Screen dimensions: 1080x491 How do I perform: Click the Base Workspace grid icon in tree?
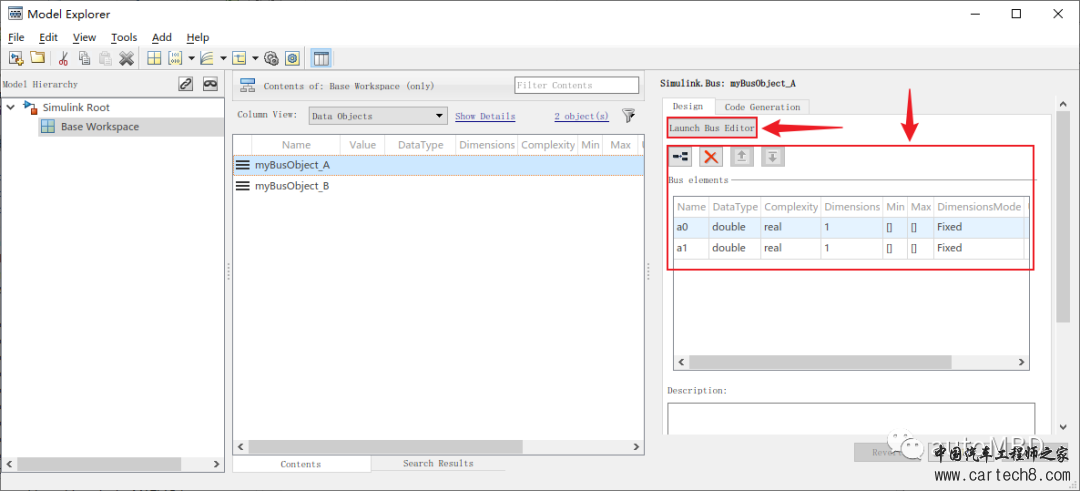click(48, 127)
